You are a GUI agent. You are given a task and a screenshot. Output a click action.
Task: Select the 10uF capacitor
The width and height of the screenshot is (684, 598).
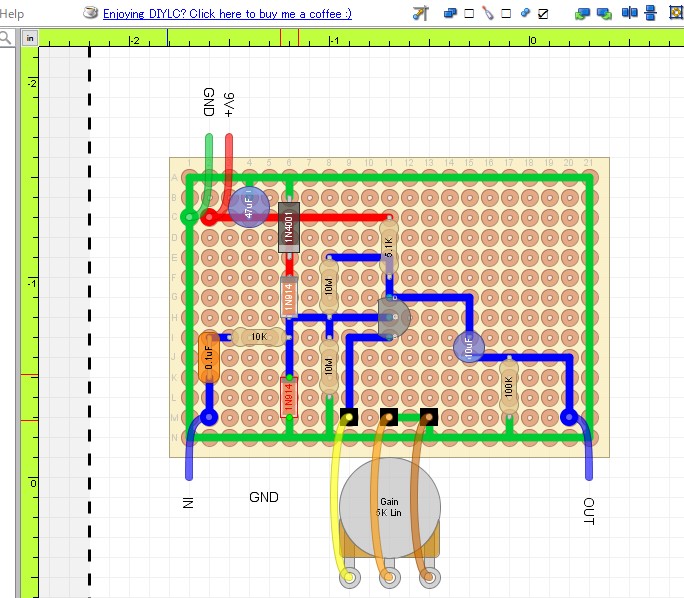pyautogui.click(x=469, y=347)
